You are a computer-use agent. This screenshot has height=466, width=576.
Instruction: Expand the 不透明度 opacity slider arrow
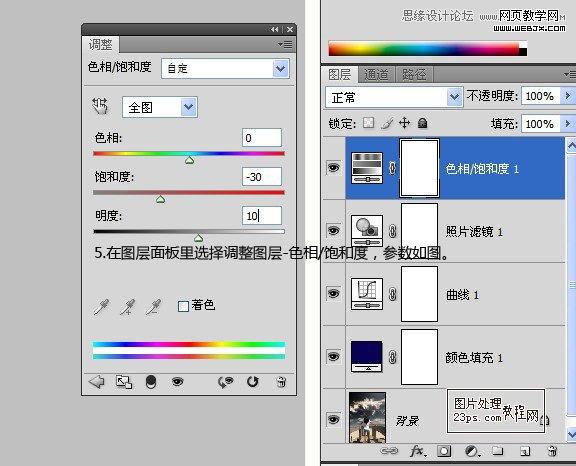(568, 96)
